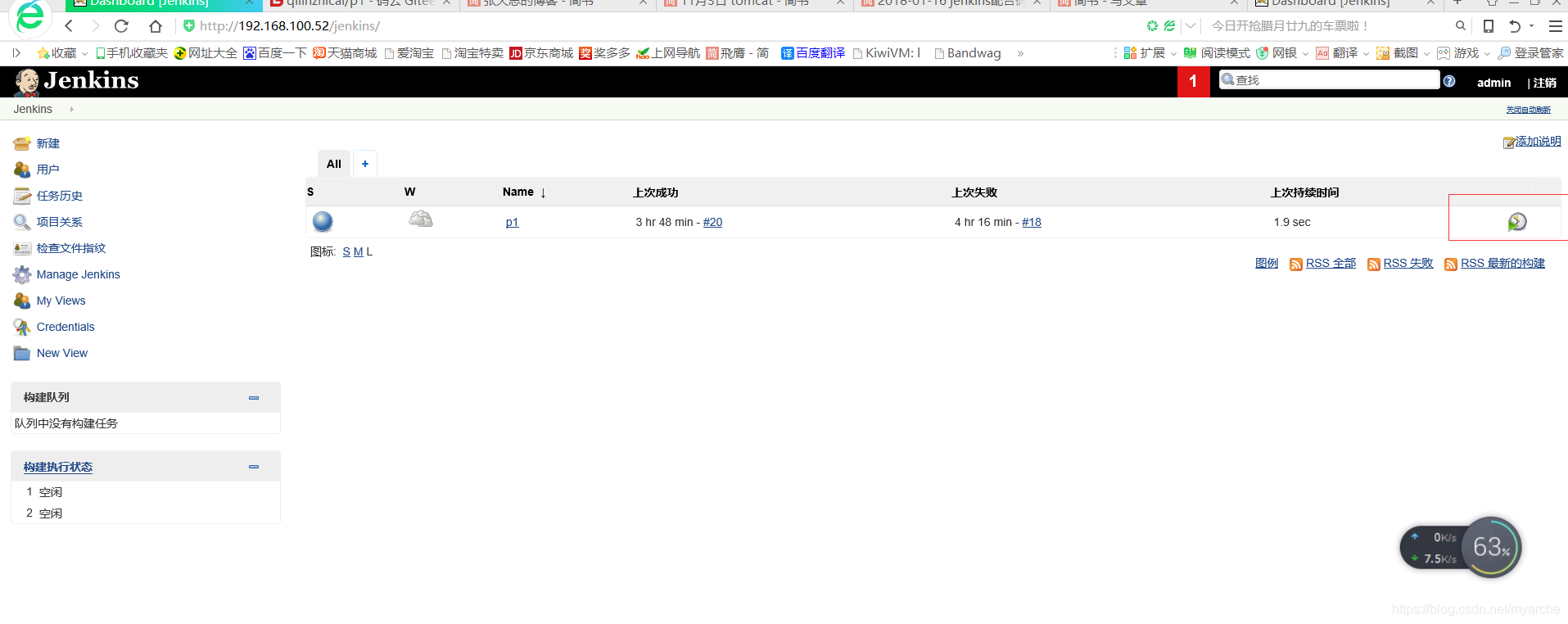Click the RSS 全部 feed icon

[x=1296, y=265]
